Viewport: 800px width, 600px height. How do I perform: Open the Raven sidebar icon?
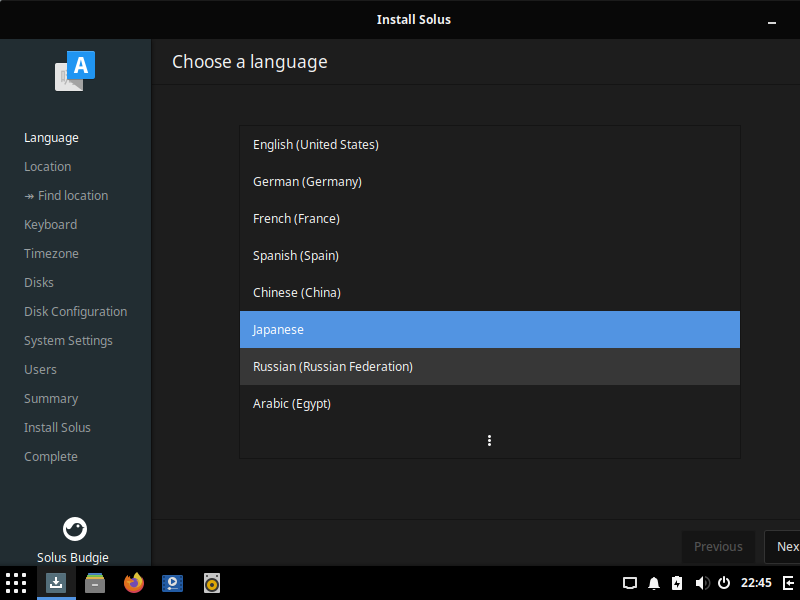tap(789, 583)
